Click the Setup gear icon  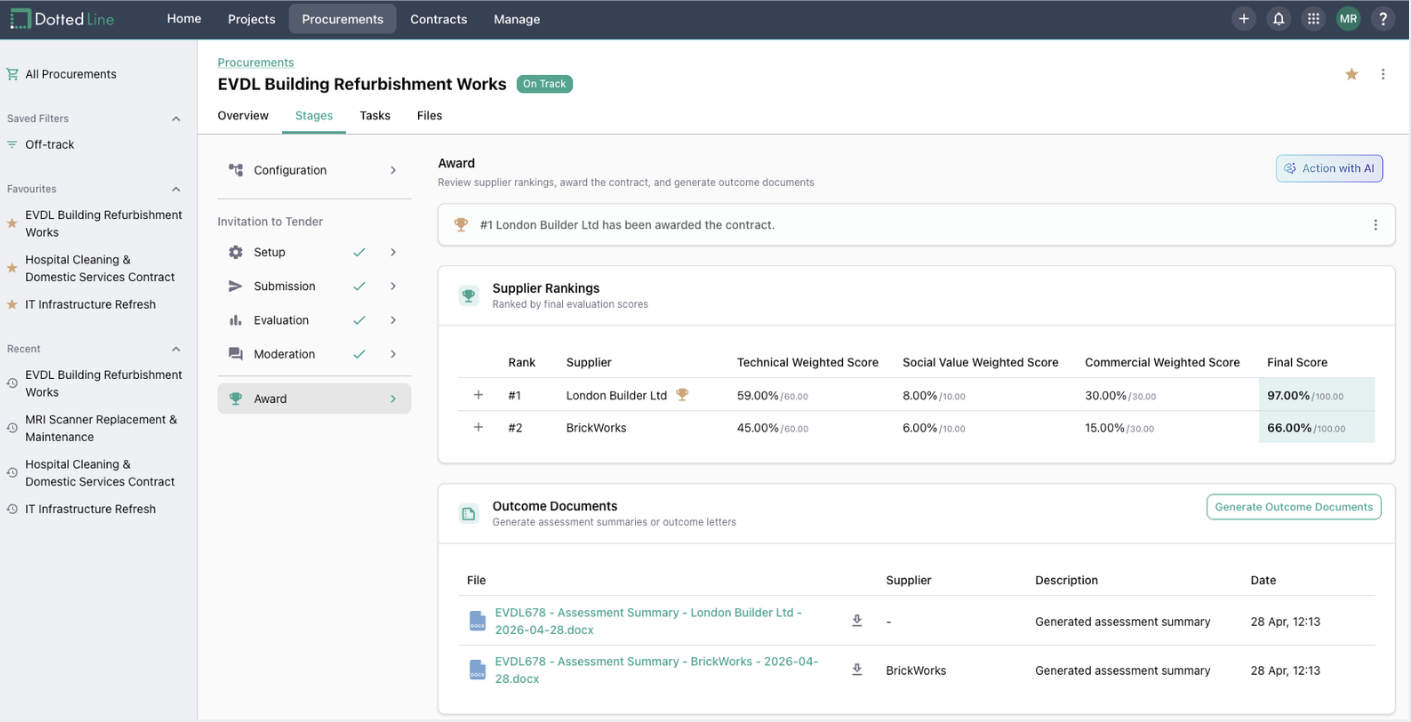pyautogui.click(x=236, y=252)
